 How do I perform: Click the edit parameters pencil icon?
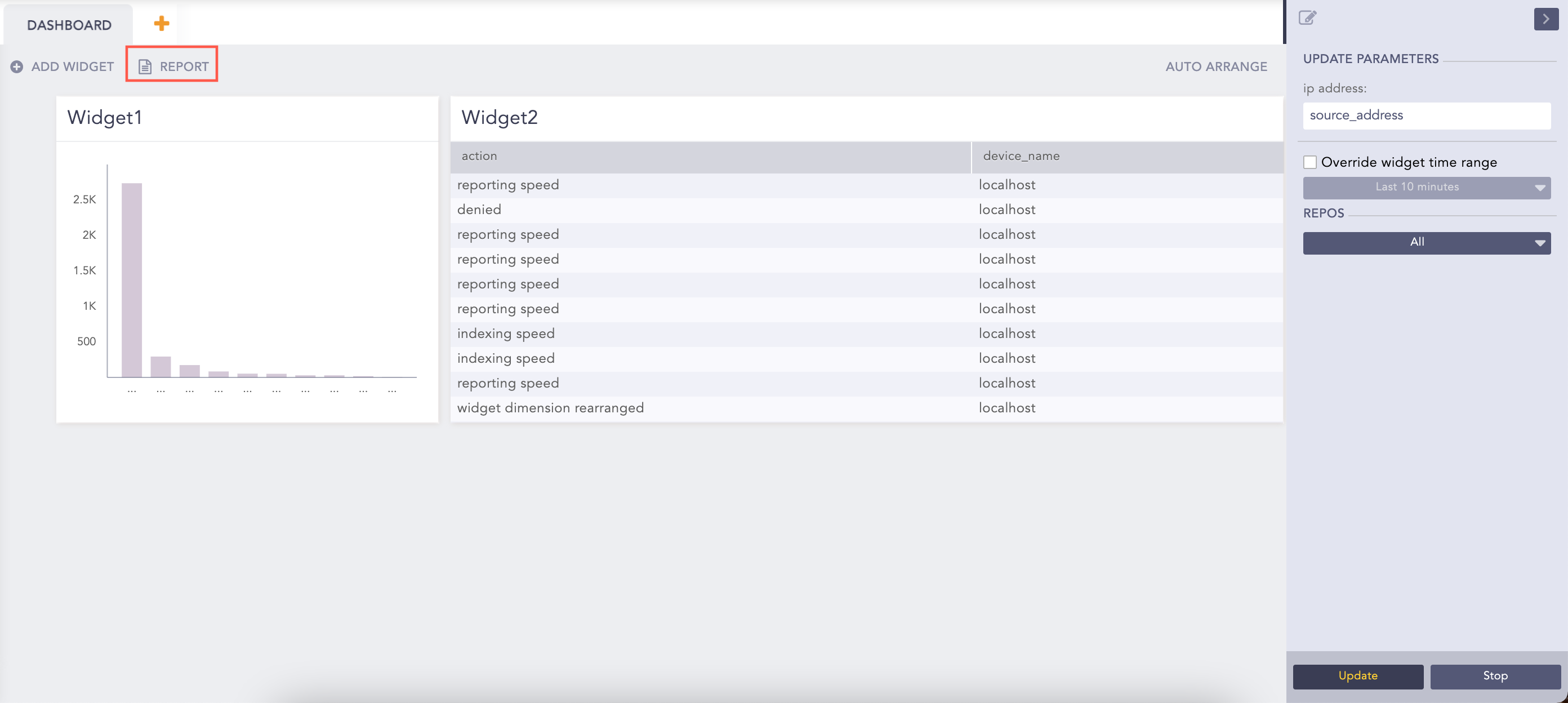click(x=1307, y=17)
